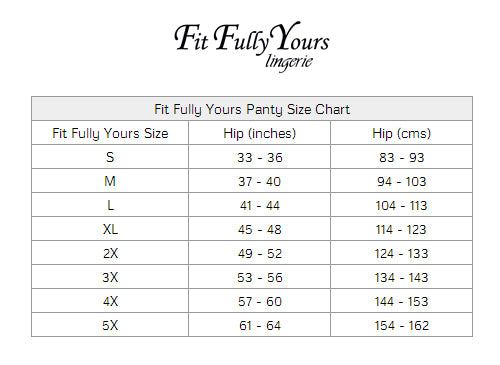
Task: Select size L cell
Action: click(110, 205)
